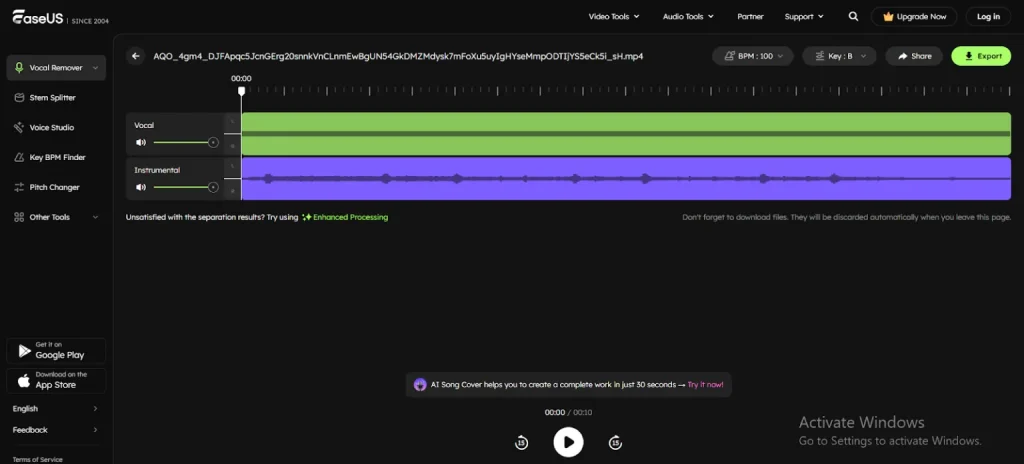Click the green Export button
The height and width of the screenshot is (464, 1024).
(980, 56)
